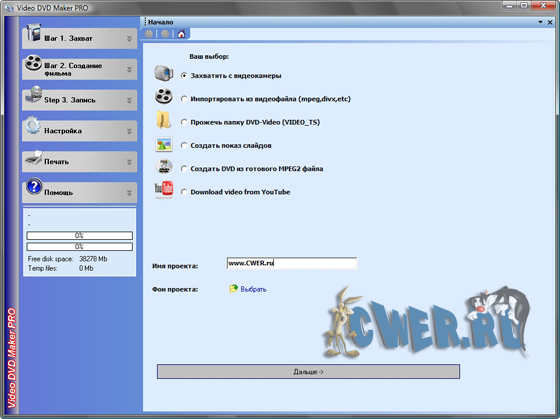
Task: Click the film reel icon beside Шаг 2
Action: pyautogui.click(x=34, y=63)
